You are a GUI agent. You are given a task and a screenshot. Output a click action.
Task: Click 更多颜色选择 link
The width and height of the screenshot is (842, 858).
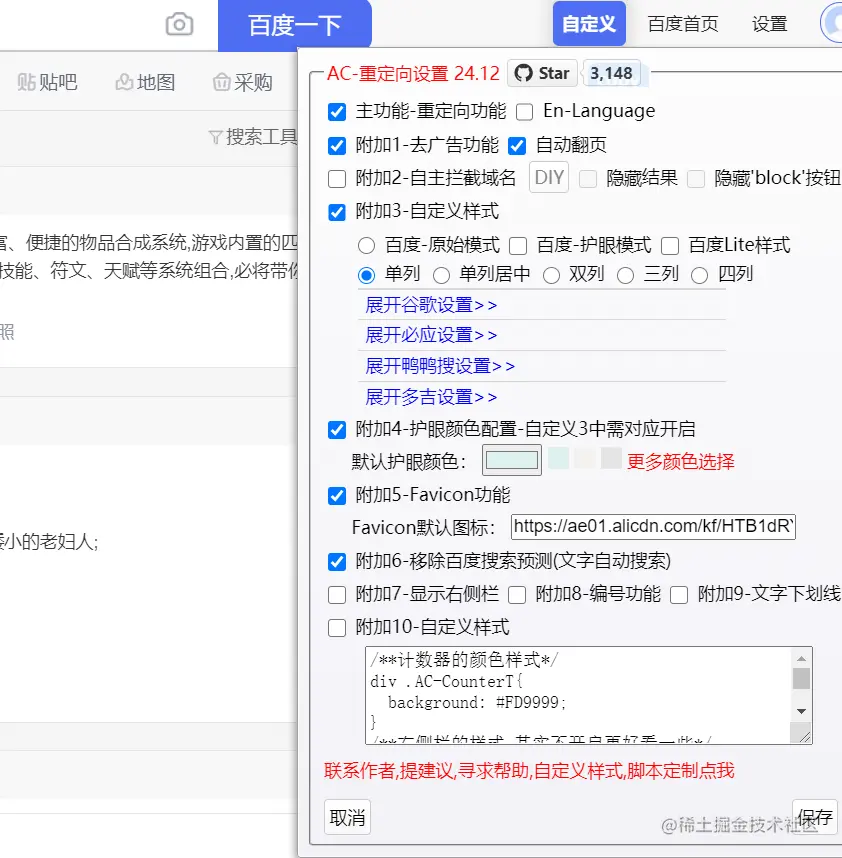681,462
